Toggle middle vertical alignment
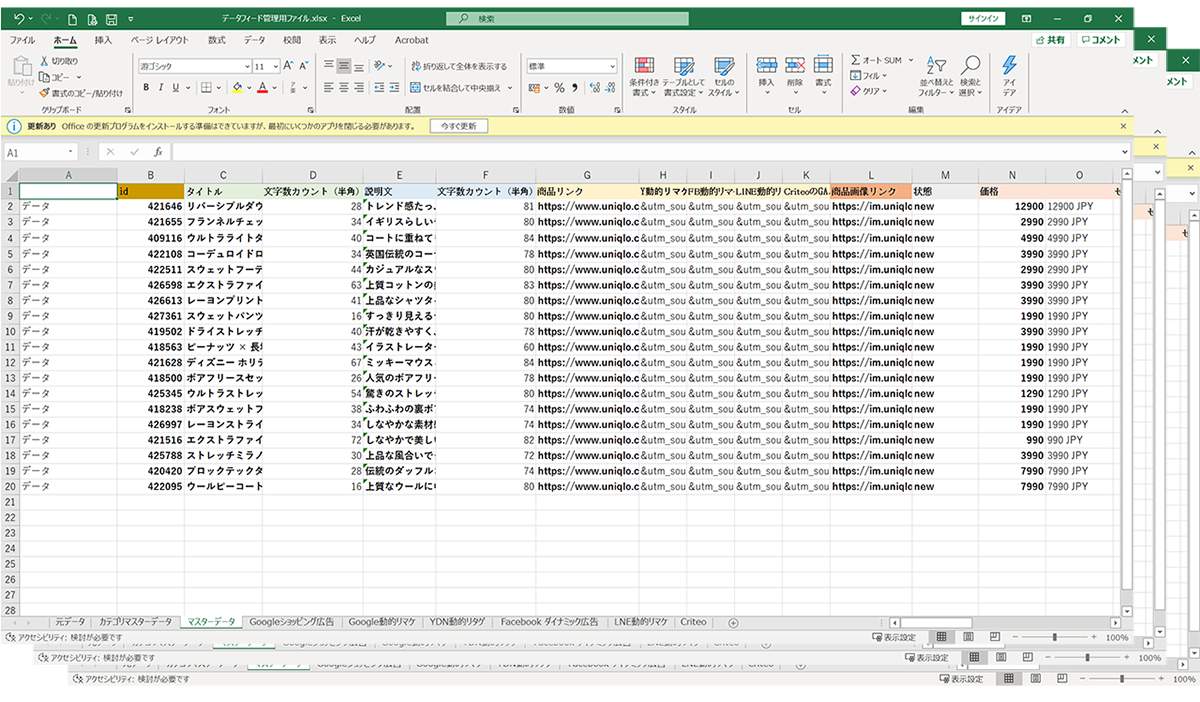 point(344,66)
